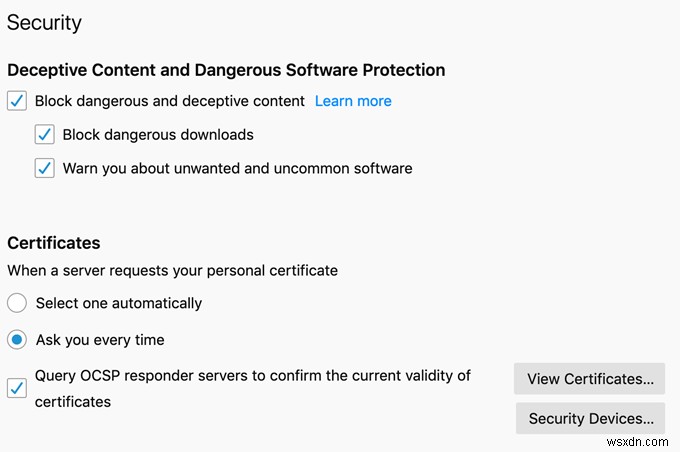Click the Select one automatically label text
Image resolution: width=680 pixels, height=452 pixels.
point(118,303)
